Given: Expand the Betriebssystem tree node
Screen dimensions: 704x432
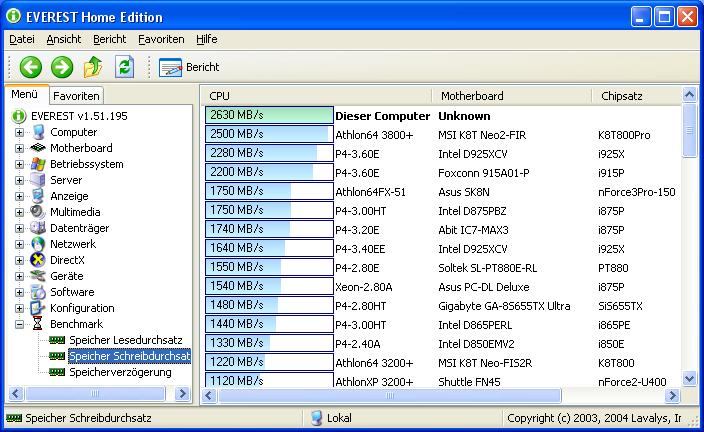Looking at the screenshot, I should (19, 164).
